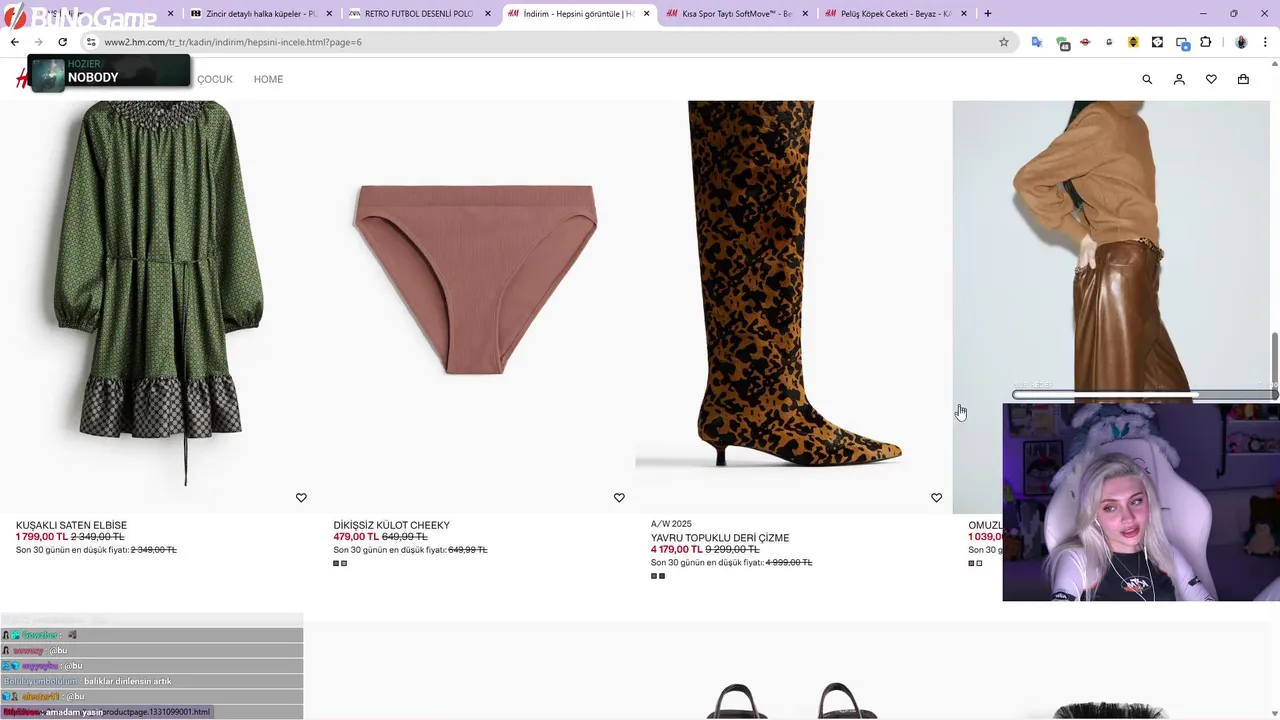Click chat message 'balıklar dinlensin artık'
The image size is (1280, 720).
(x=128, y=681)
